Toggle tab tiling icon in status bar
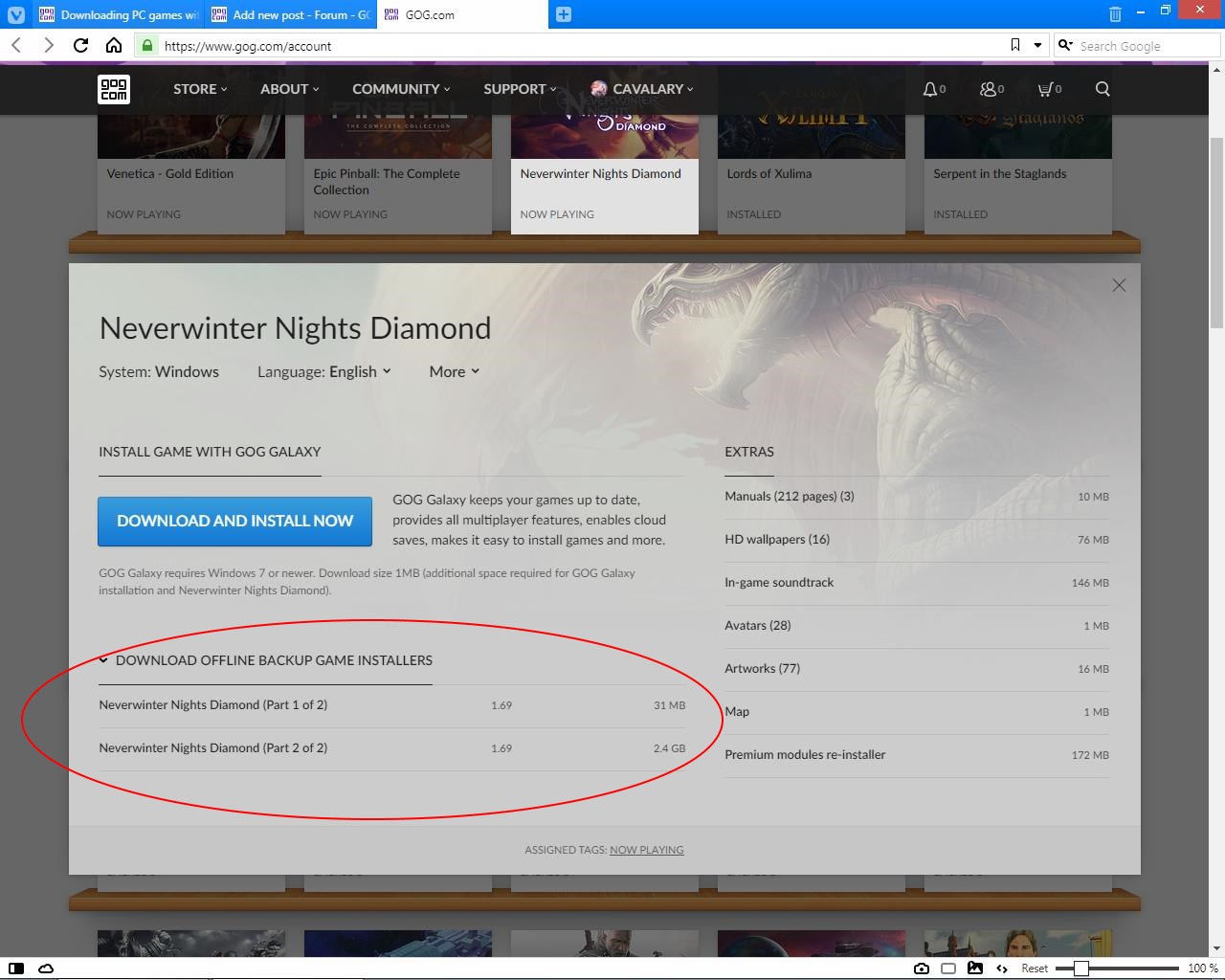1225x980 pixels. click(x=948, y=969)
